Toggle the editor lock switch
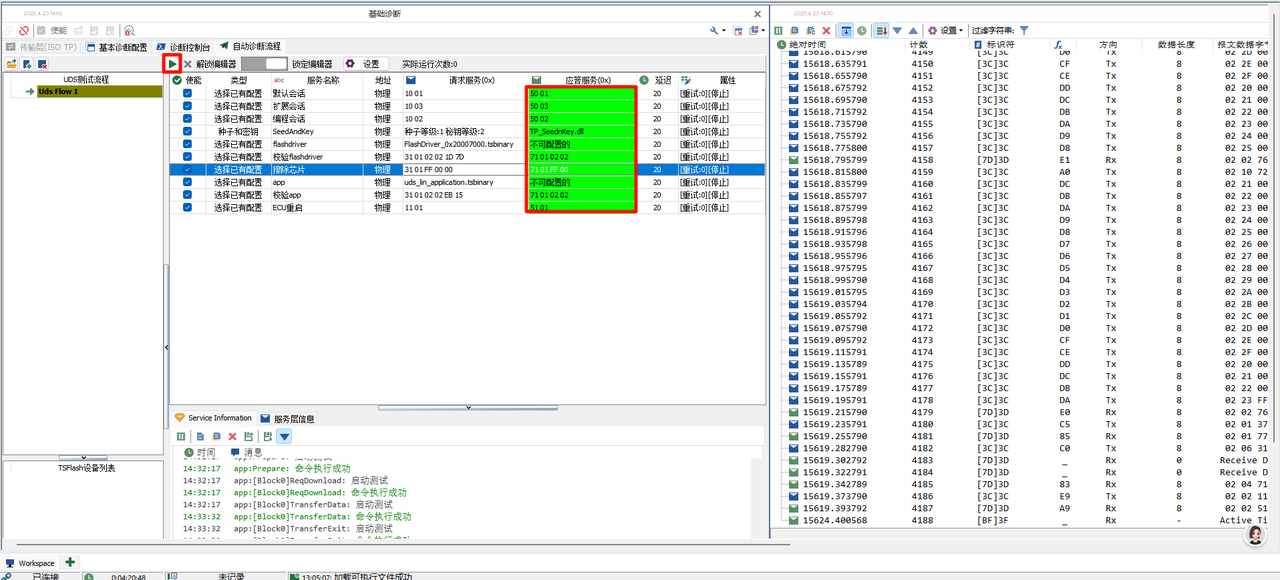 pos(264,63)
